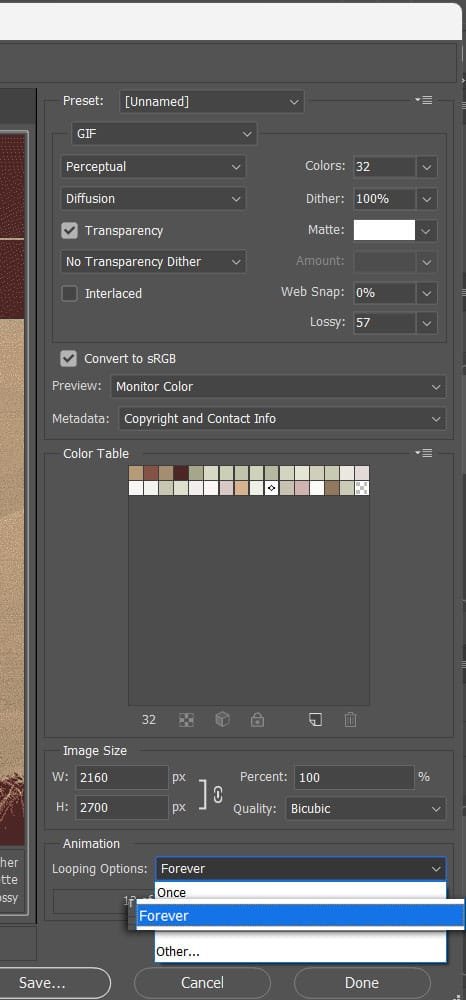
Task: Uncheck the Transparency checkbox
Action: pos(69,230)
